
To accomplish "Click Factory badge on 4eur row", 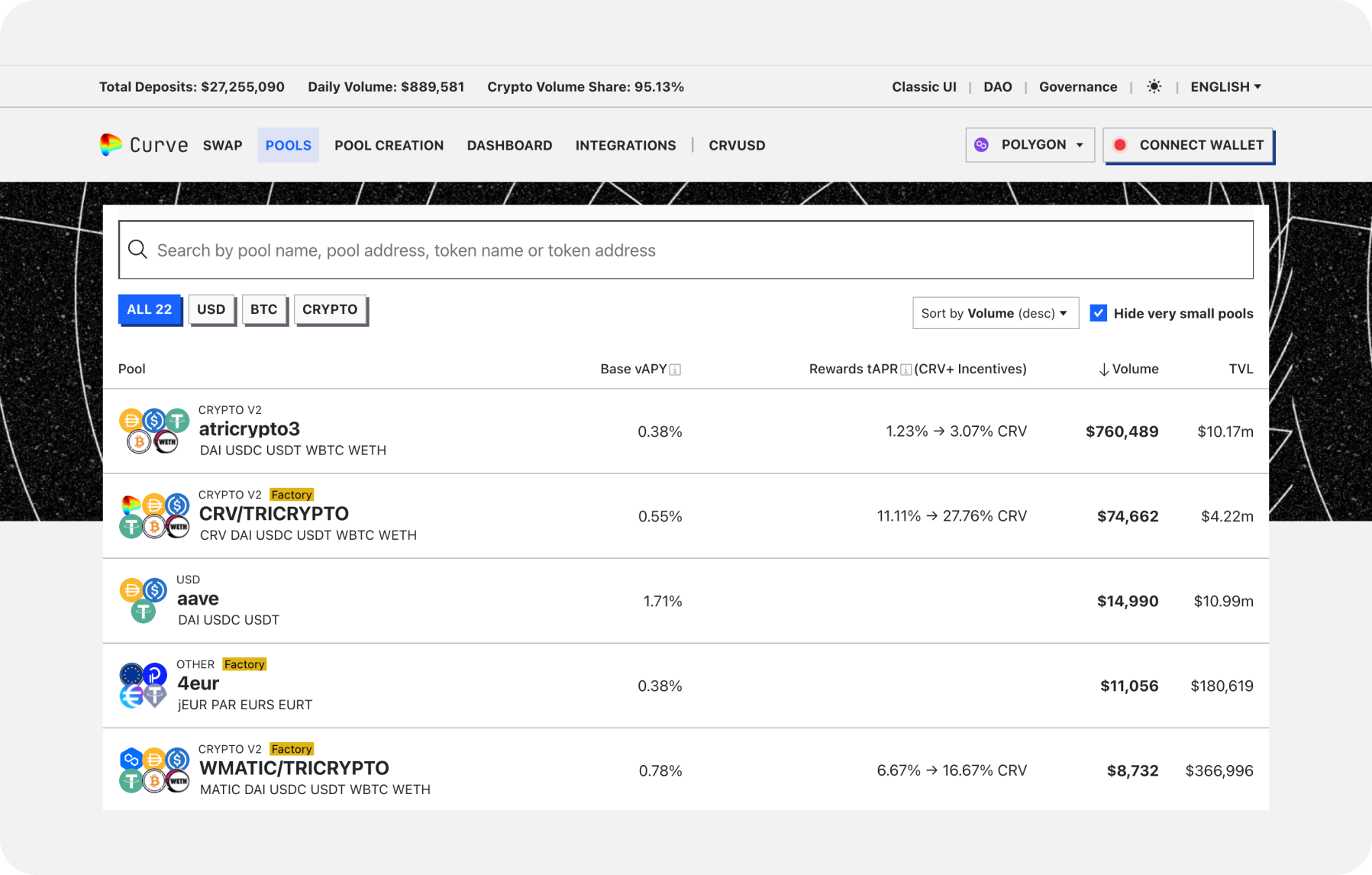I will click(x=244, y=664).
